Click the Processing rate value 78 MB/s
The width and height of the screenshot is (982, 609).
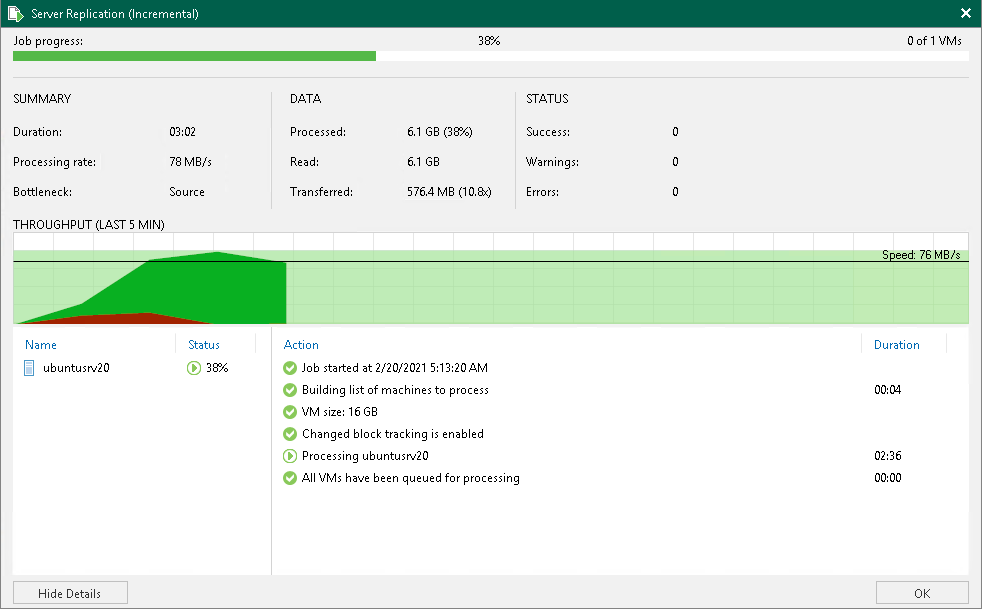pos(190,162)
